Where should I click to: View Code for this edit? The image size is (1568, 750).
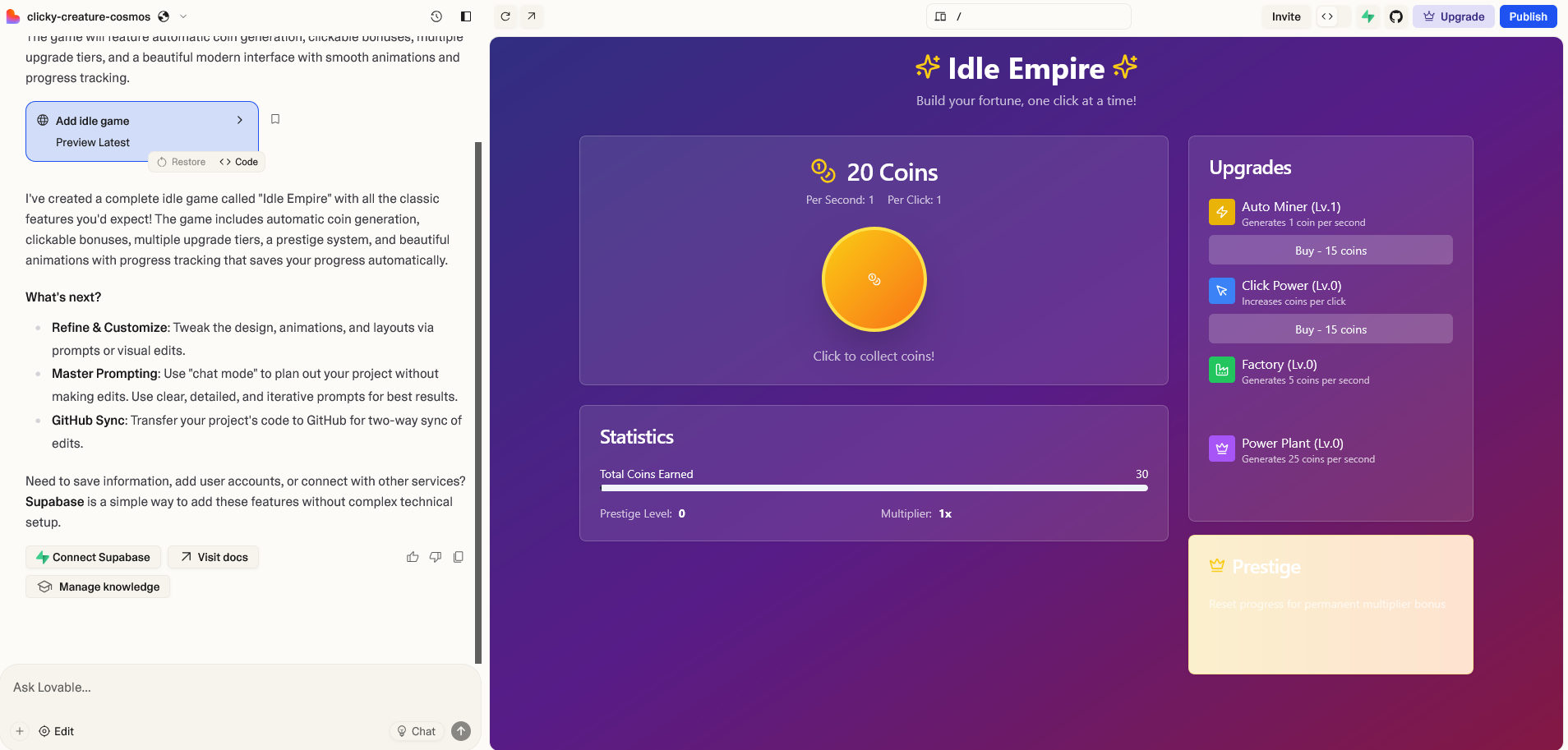pyautogui.click(x=239, y=162)
